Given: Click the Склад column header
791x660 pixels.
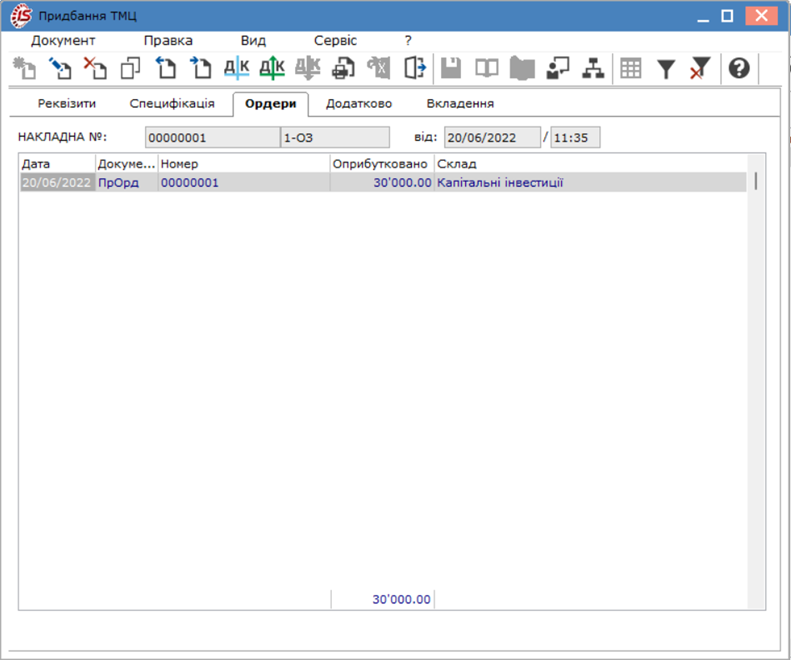Looking at the screenshot, I should tap(590, 164).
